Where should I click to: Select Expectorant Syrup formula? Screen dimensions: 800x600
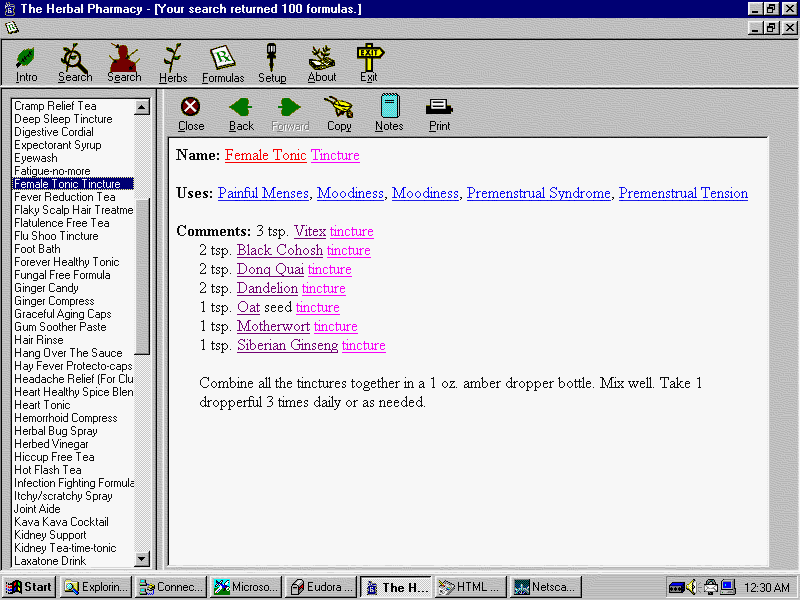pos(73,145)
